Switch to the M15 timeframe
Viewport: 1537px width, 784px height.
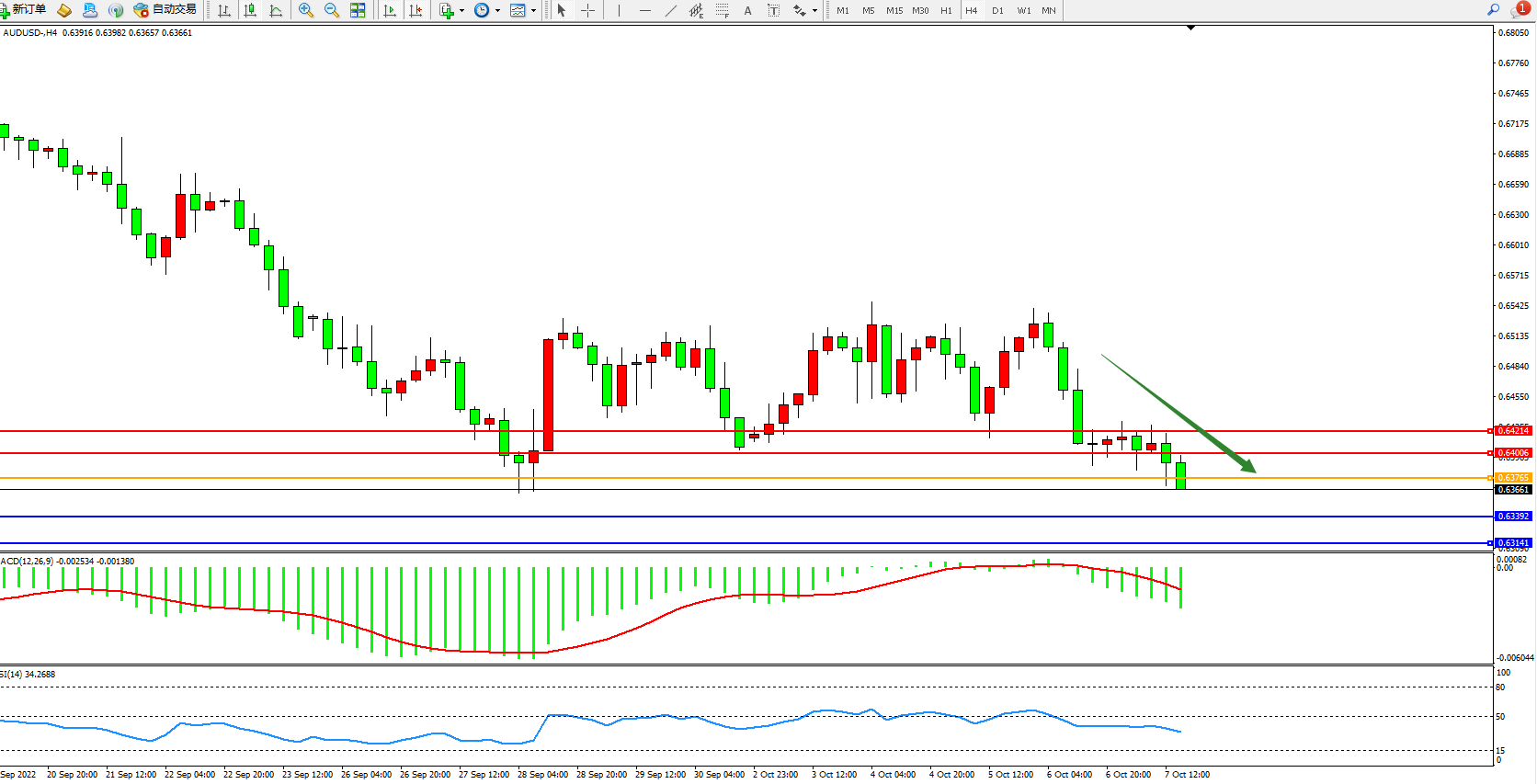[x=894, y=10]
